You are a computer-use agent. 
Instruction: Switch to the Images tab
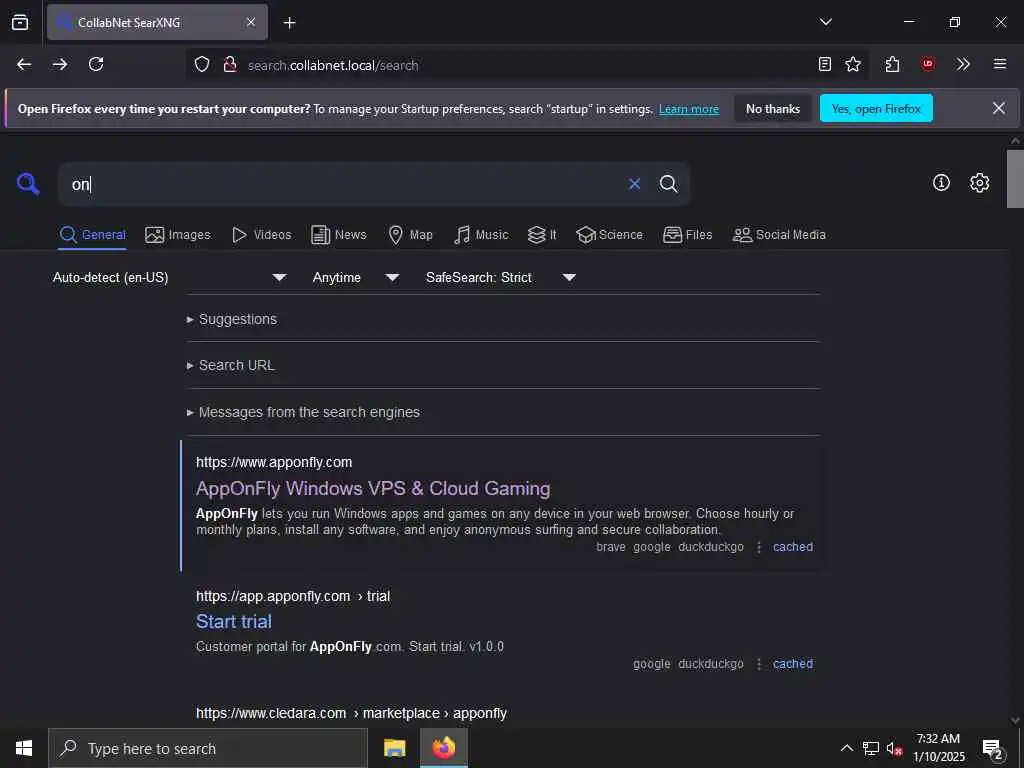(178, 234)
